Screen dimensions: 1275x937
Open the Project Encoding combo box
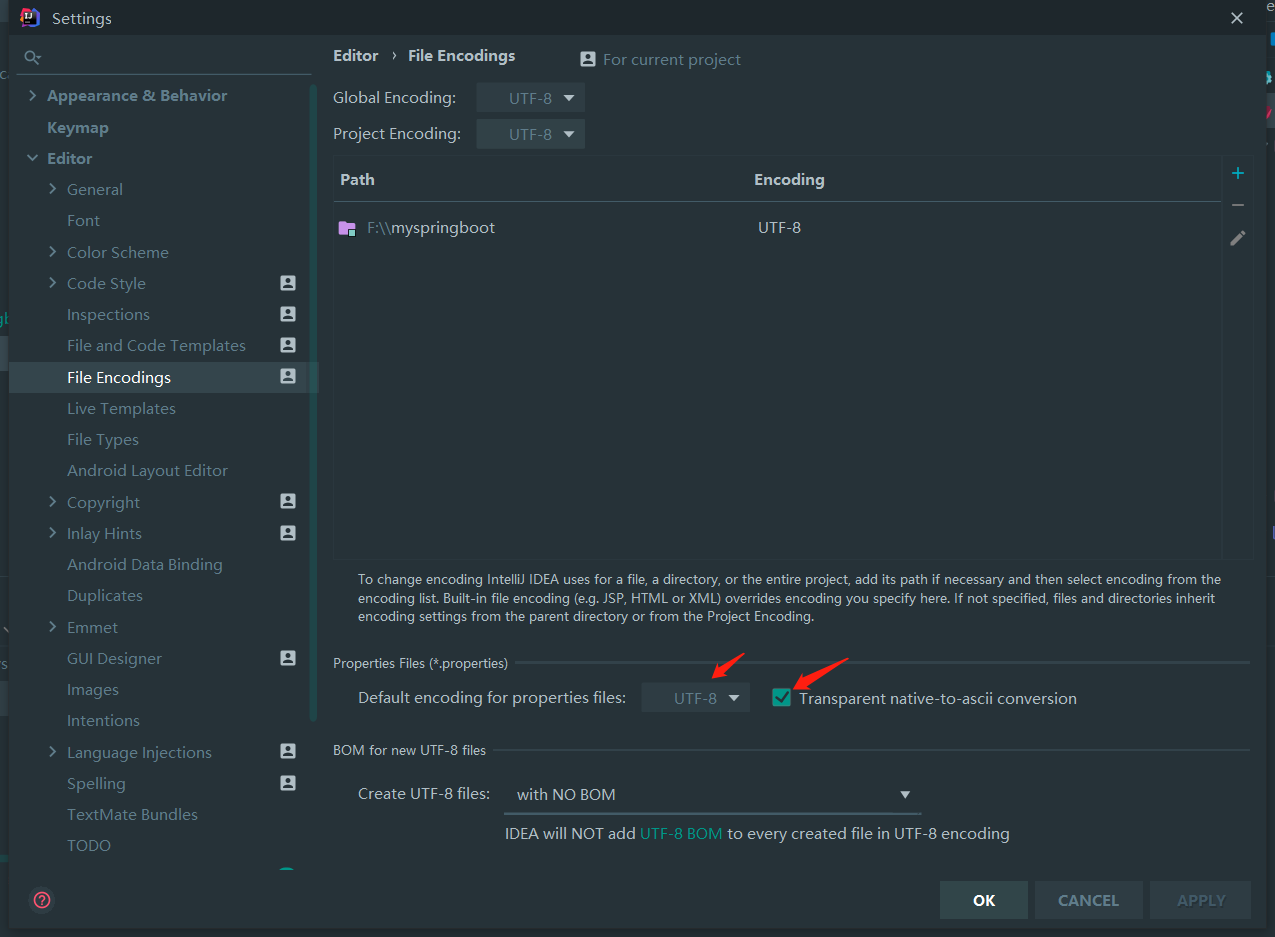(x=530, y=133)
